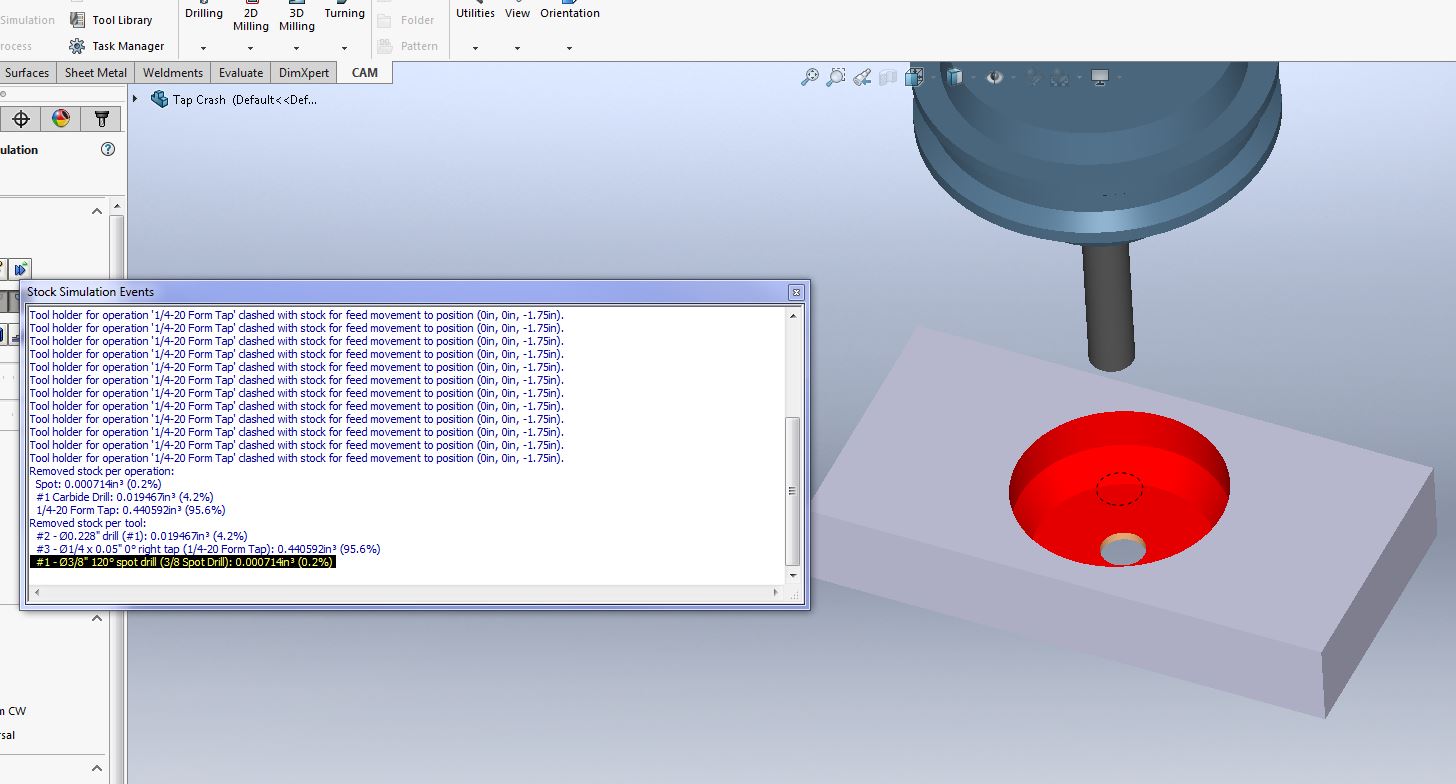Expand the Tap Crash feature tree
This screenshot has width=1456, height=784.
134,99
